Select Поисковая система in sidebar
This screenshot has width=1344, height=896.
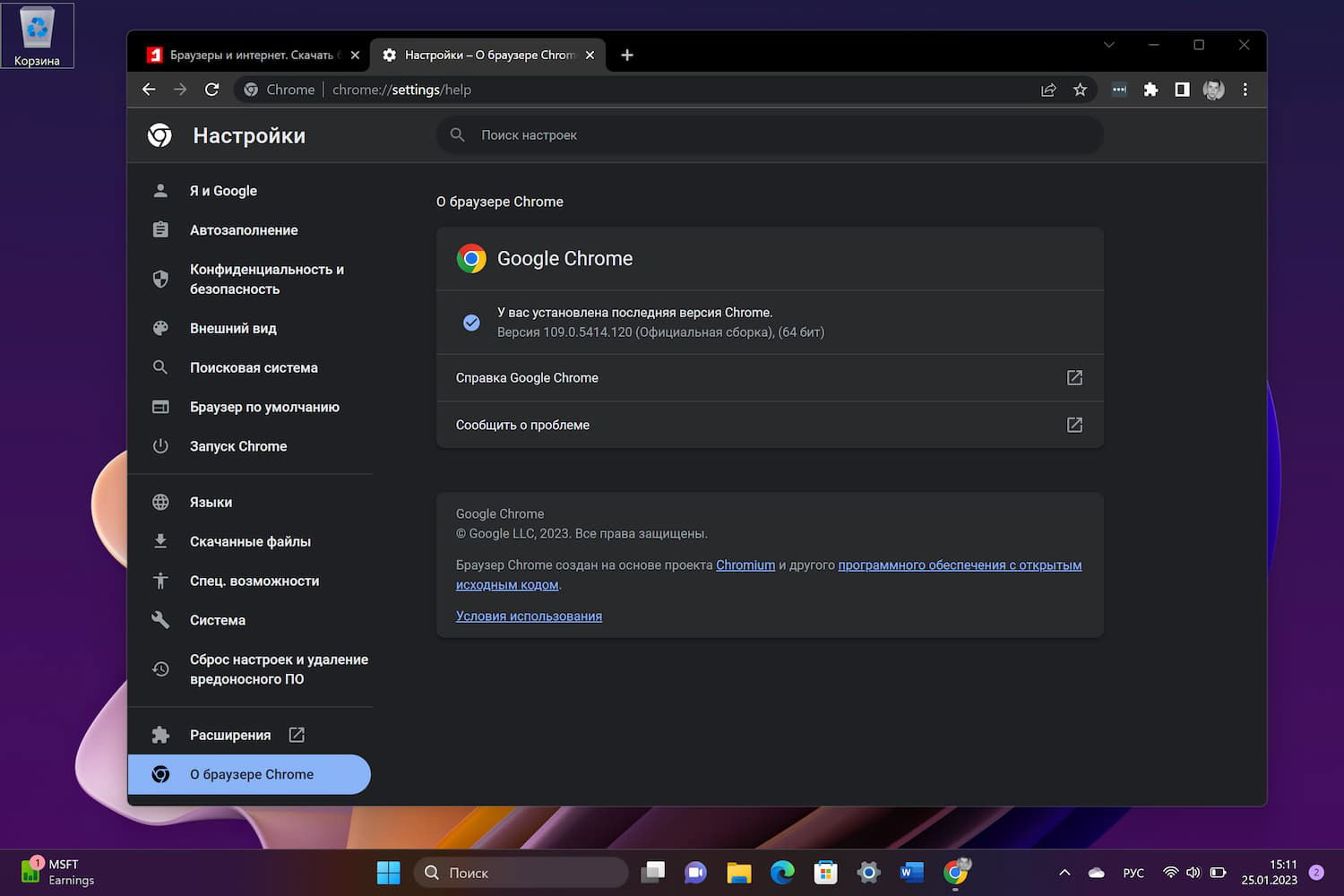point(249,367)
